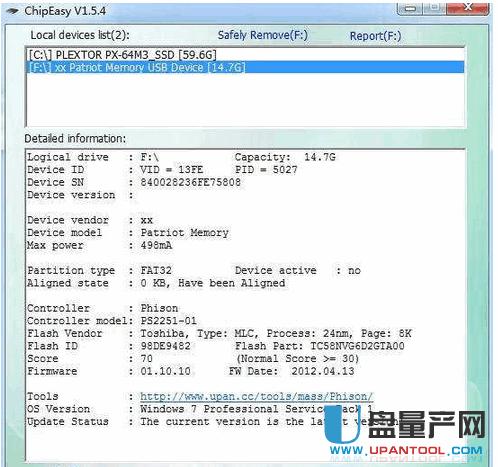The image size is (498, 467).
Task: Click the Device active no text
Action: [298, 270]
